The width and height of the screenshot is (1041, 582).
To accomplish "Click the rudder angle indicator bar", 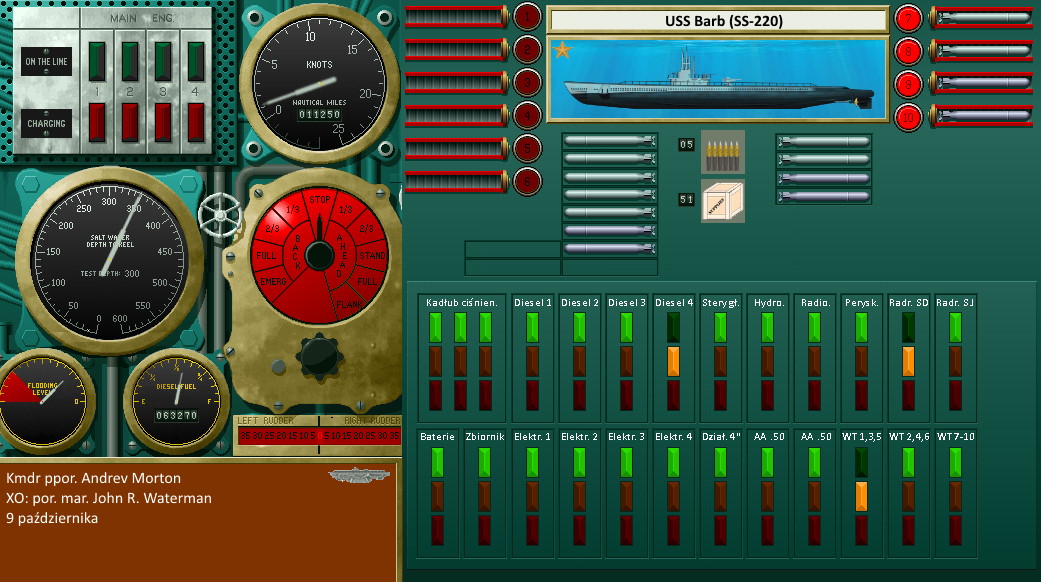I will [x=317, y=435].
